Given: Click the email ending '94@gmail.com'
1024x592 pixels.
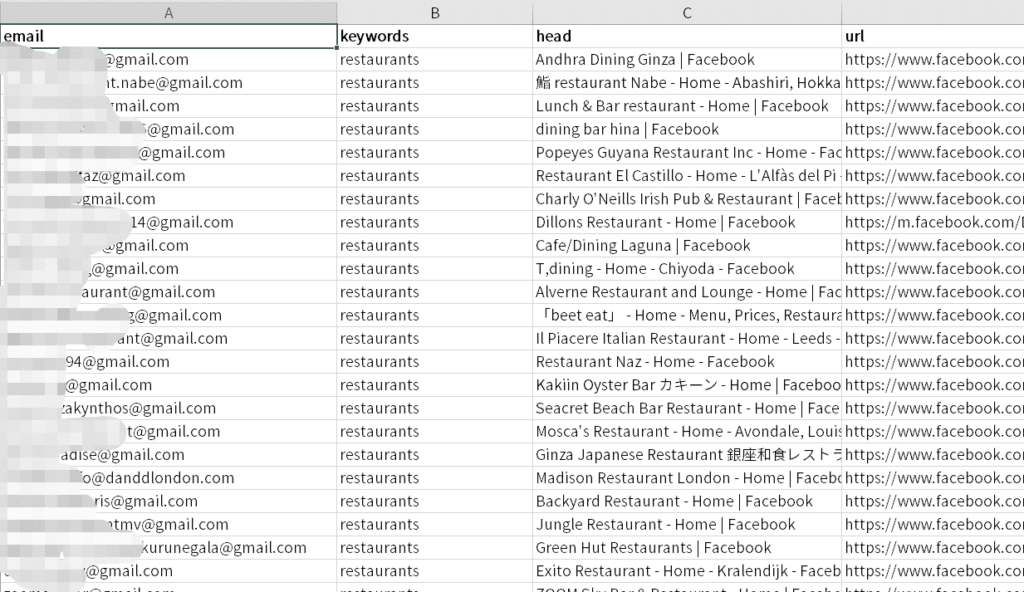Looking at the screenshot, I should (168, 362).
